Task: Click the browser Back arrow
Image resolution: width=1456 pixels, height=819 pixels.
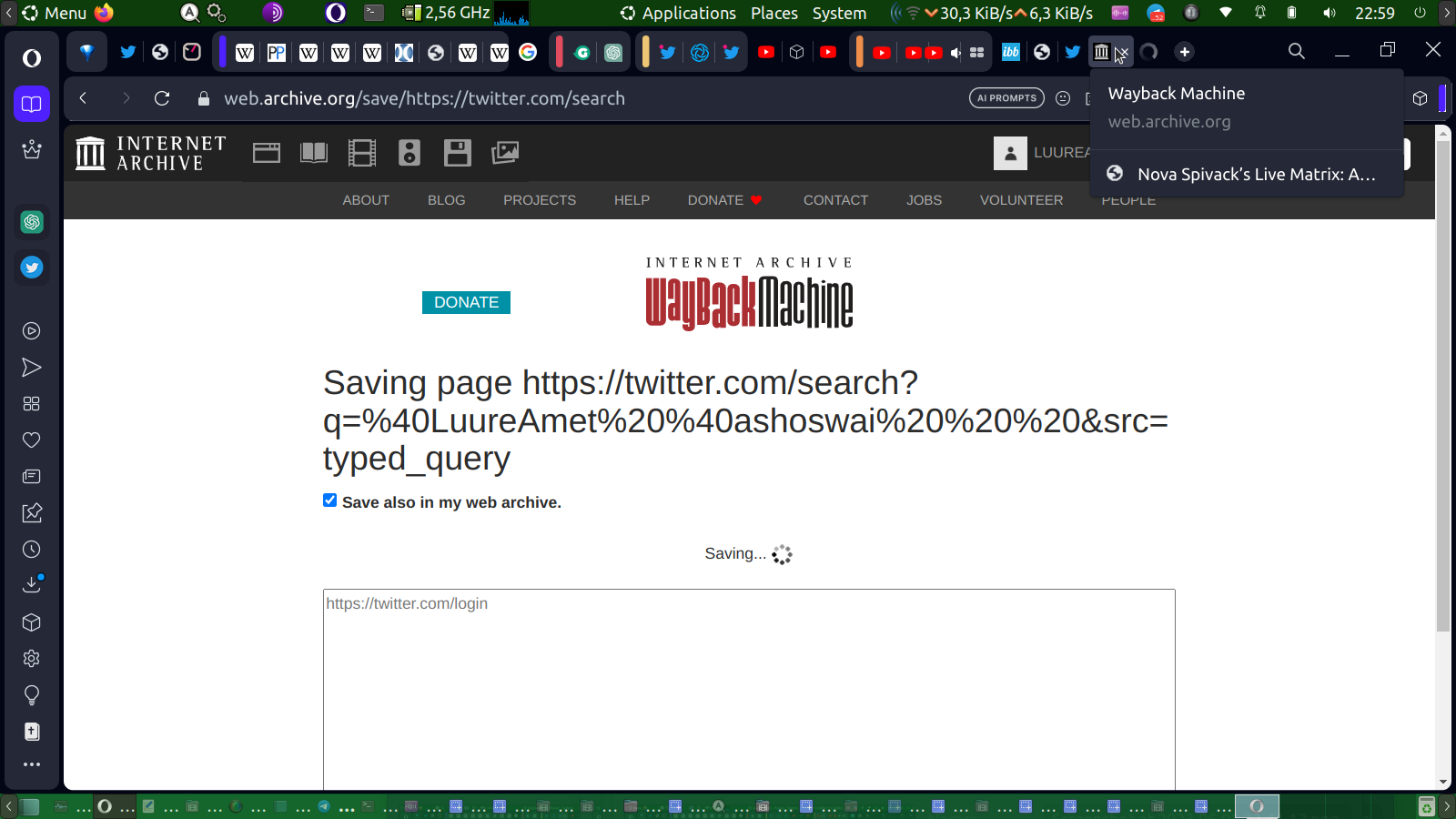Action: pyautogui.click(x=83, y=98)
